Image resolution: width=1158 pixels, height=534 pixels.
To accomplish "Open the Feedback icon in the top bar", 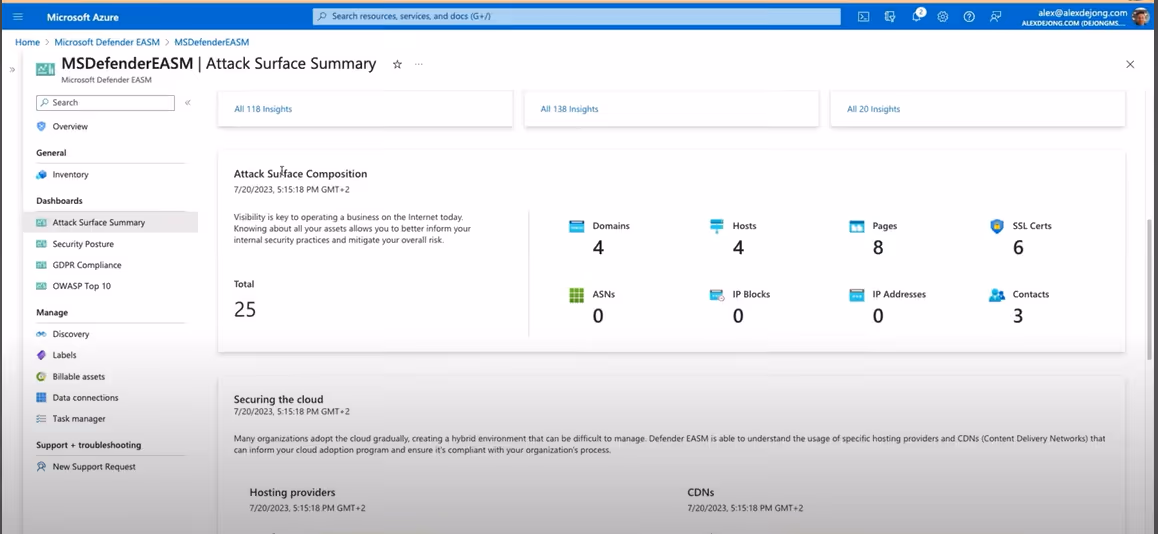I will [996, 16].
